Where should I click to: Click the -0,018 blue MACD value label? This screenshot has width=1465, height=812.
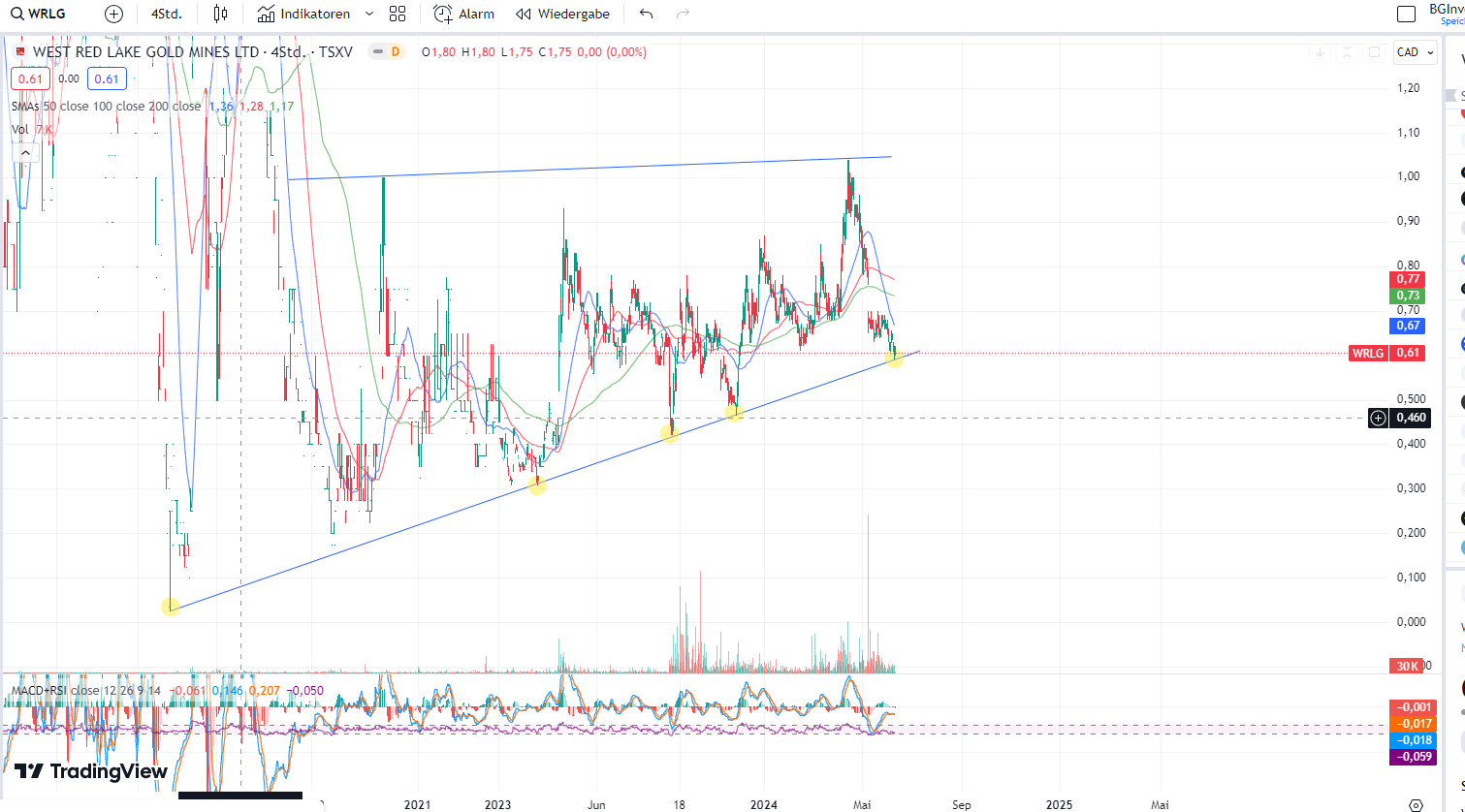point(1412,740)
